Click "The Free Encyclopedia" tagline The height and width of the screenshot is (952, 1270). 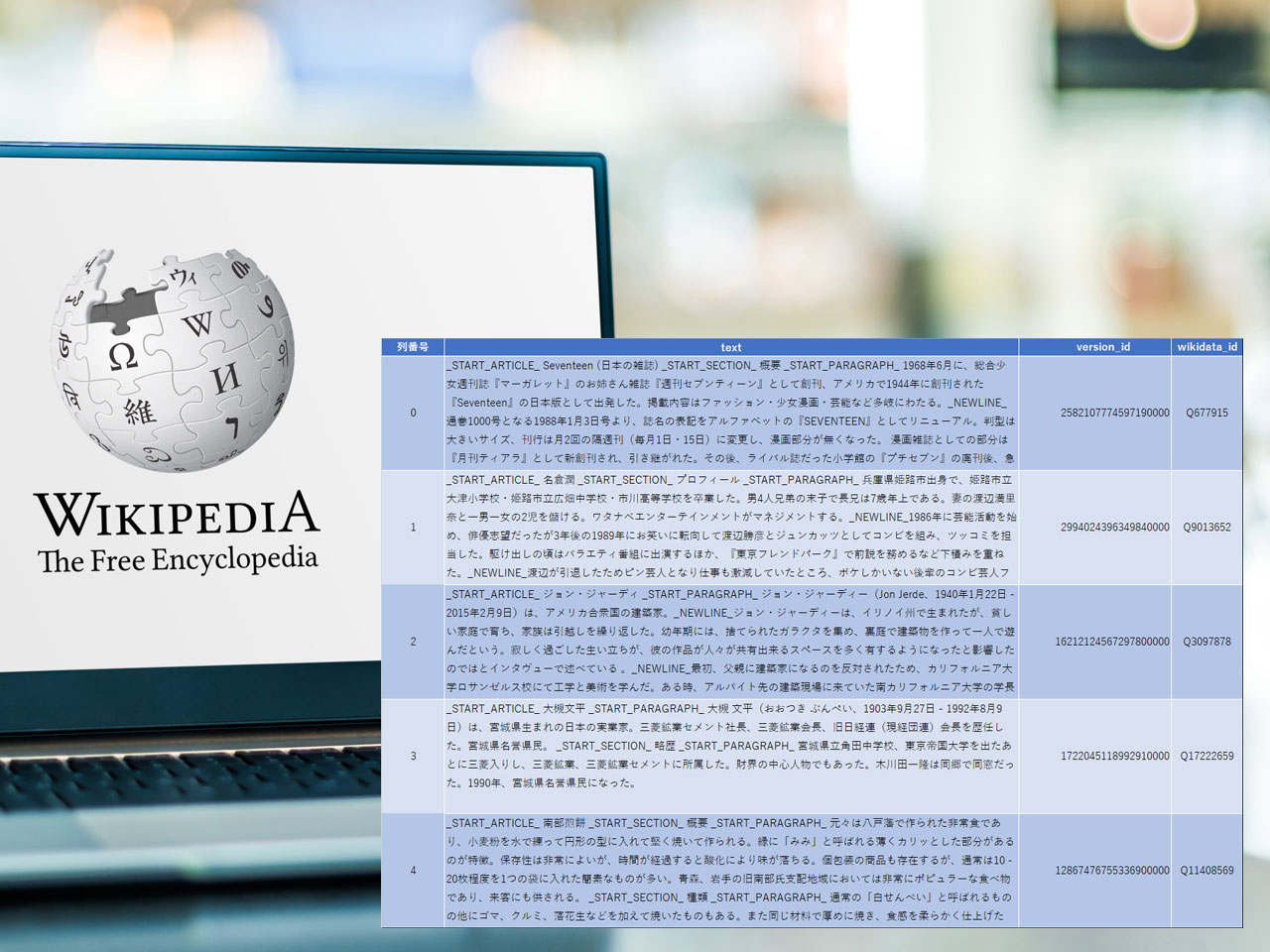[178, 560]
